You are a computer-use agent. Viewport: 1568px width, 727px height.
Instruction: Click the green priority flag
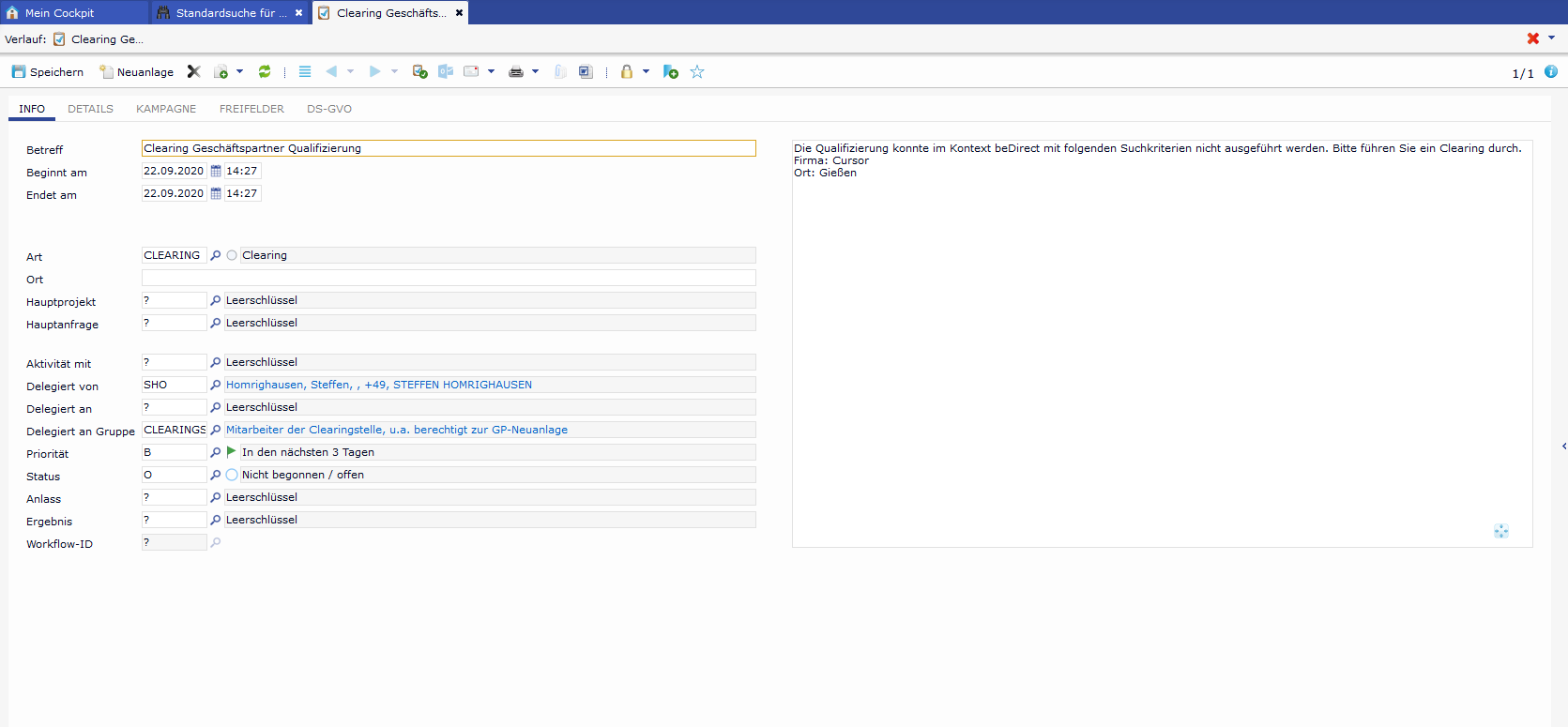tap(232, 452)
